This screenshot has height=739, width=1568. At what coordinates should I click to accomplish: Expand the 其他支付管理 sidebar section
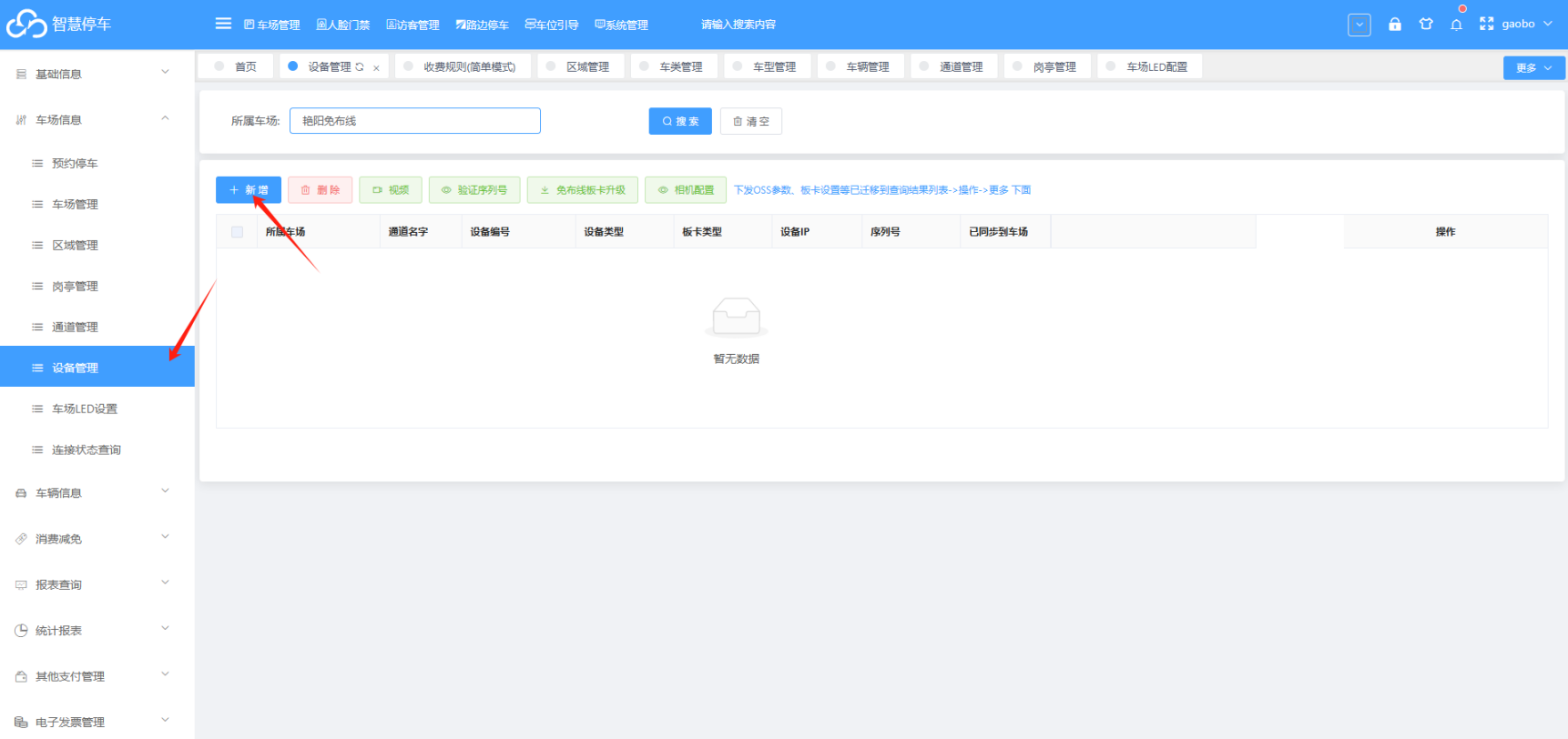(97, 676)
